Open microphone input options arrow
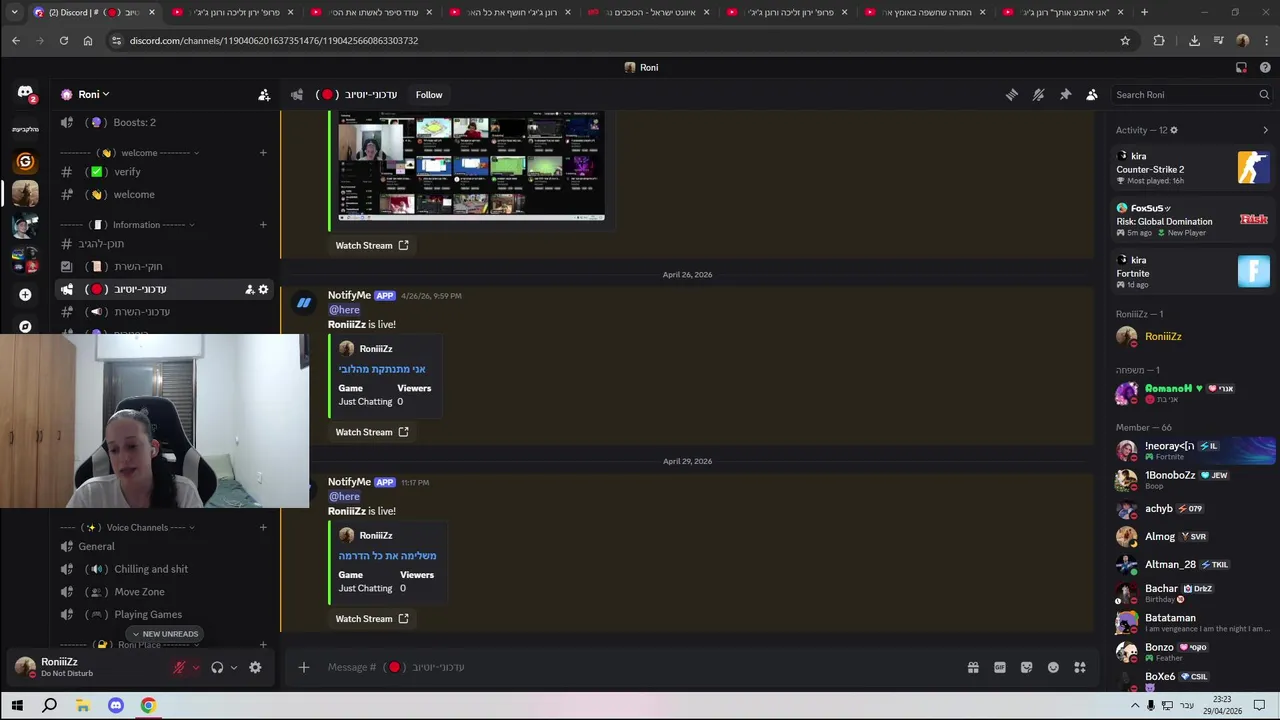 [x=196, y=667]
